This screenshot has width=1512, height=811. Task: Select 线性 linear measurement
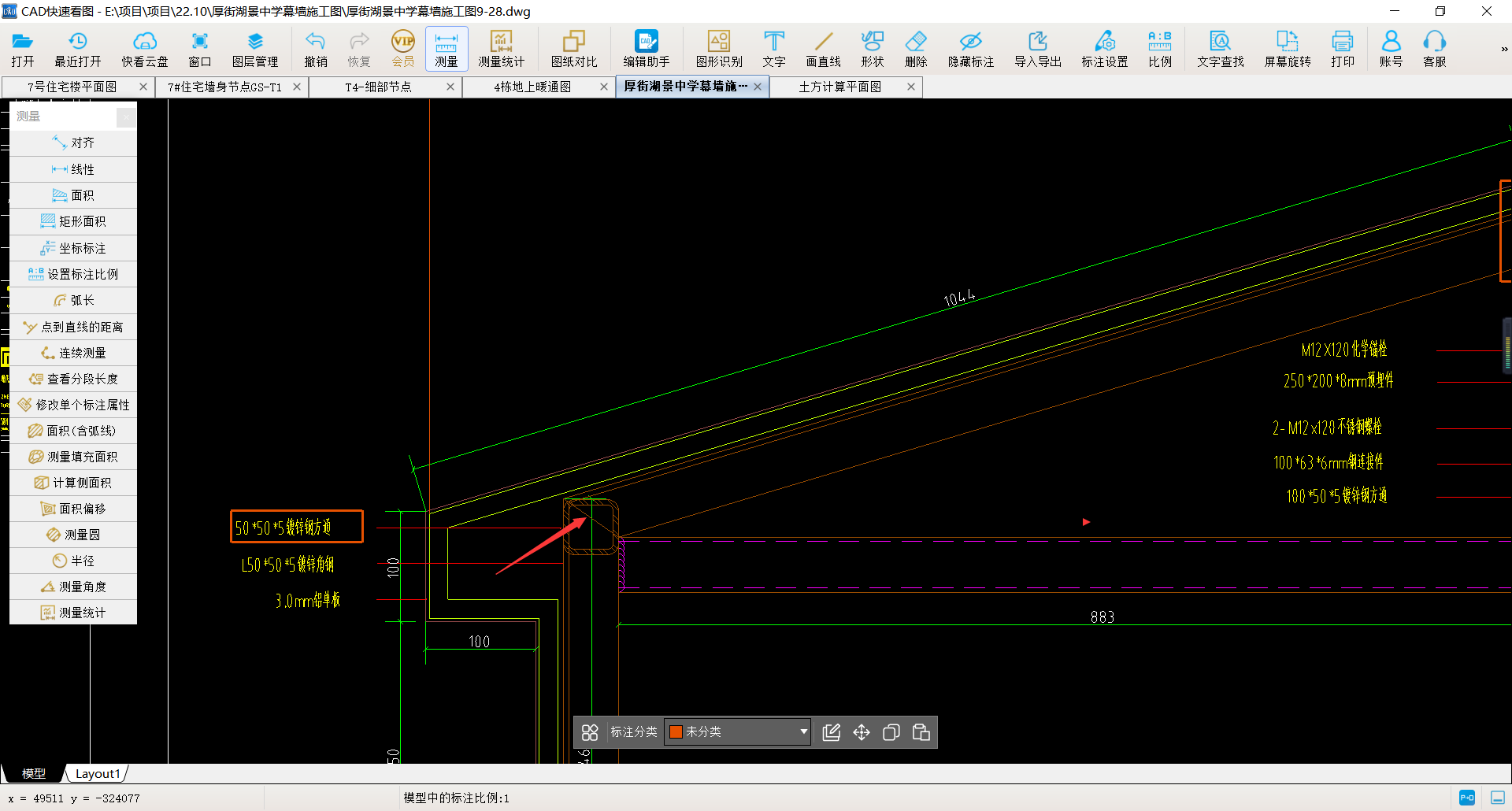(73, 169)
